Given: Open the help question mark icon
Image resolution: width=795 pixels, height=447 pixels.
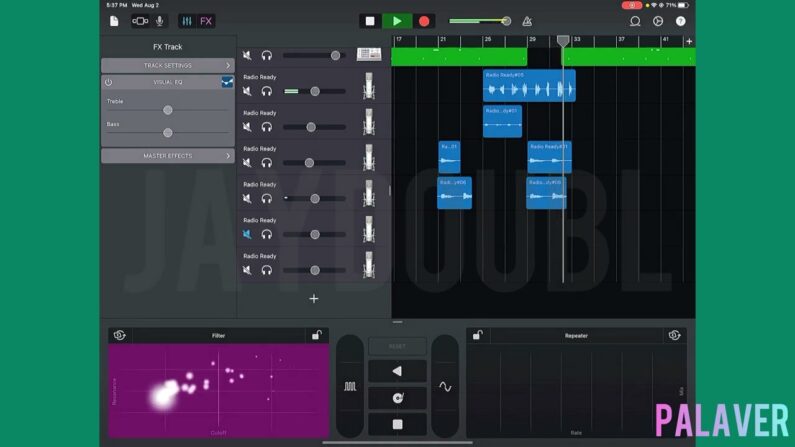Looking at the screenshot, I should [x=681, y=21].
